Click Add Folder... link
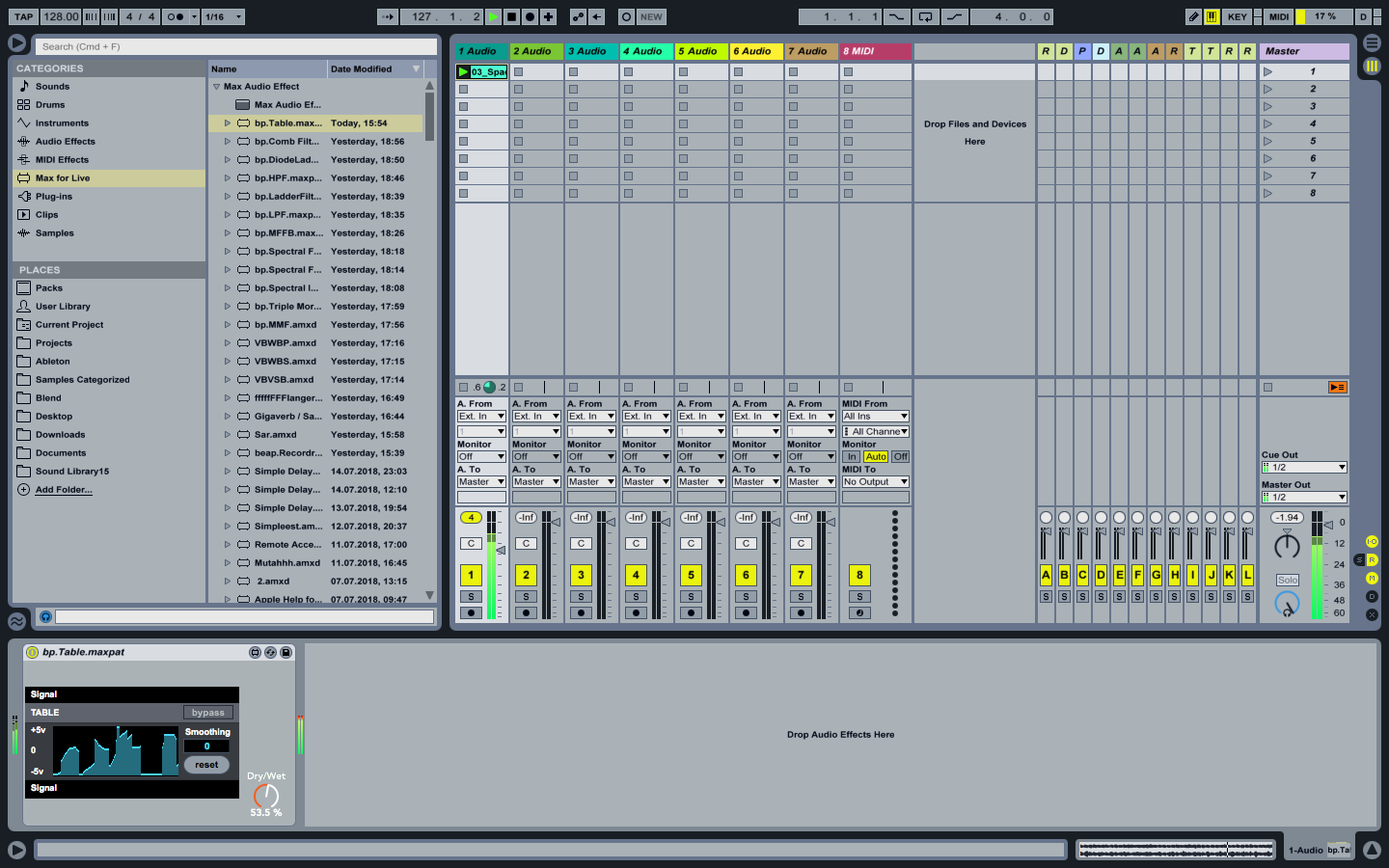Viewport: 1389px width, 868px height. [64, 490]
